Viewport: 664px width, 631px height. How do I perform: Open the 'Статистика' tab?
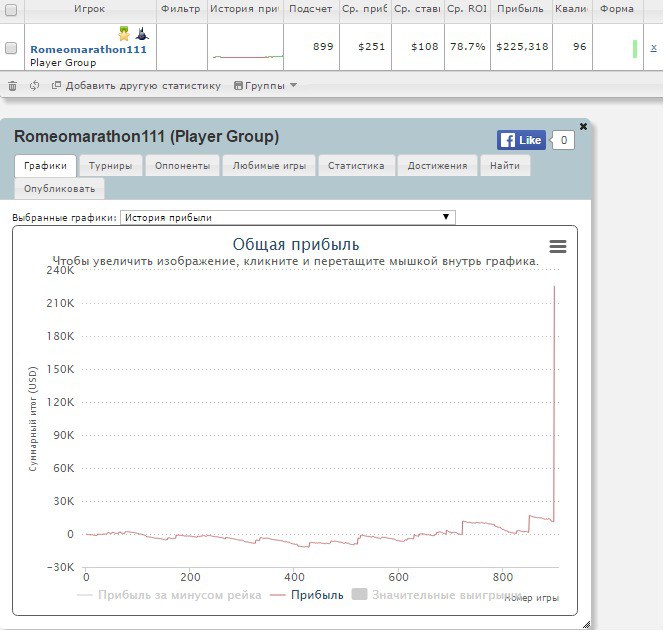click(356, 166)
